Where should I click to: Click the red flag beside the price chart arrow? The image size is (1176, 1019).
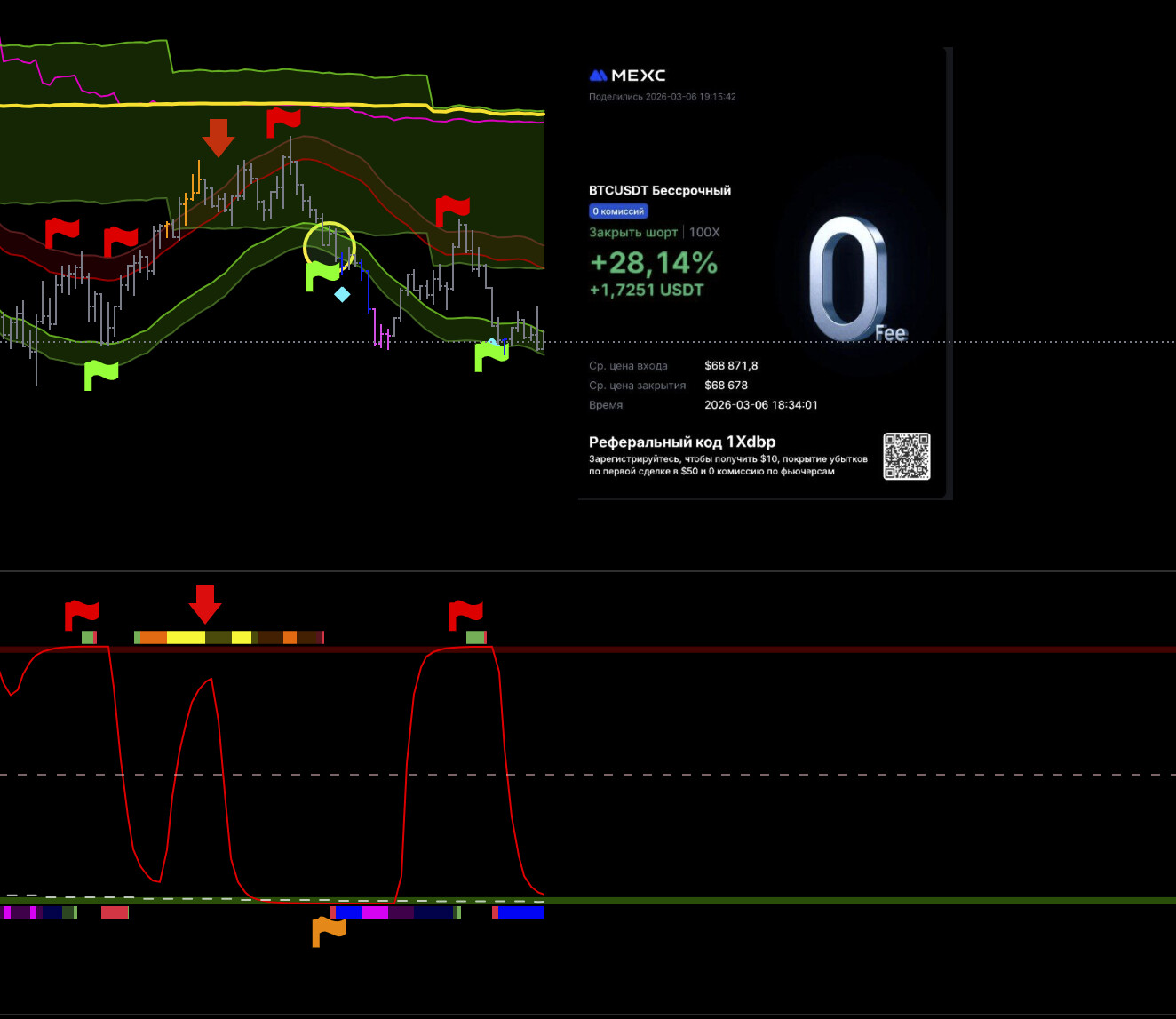click(x=283, y=122)
